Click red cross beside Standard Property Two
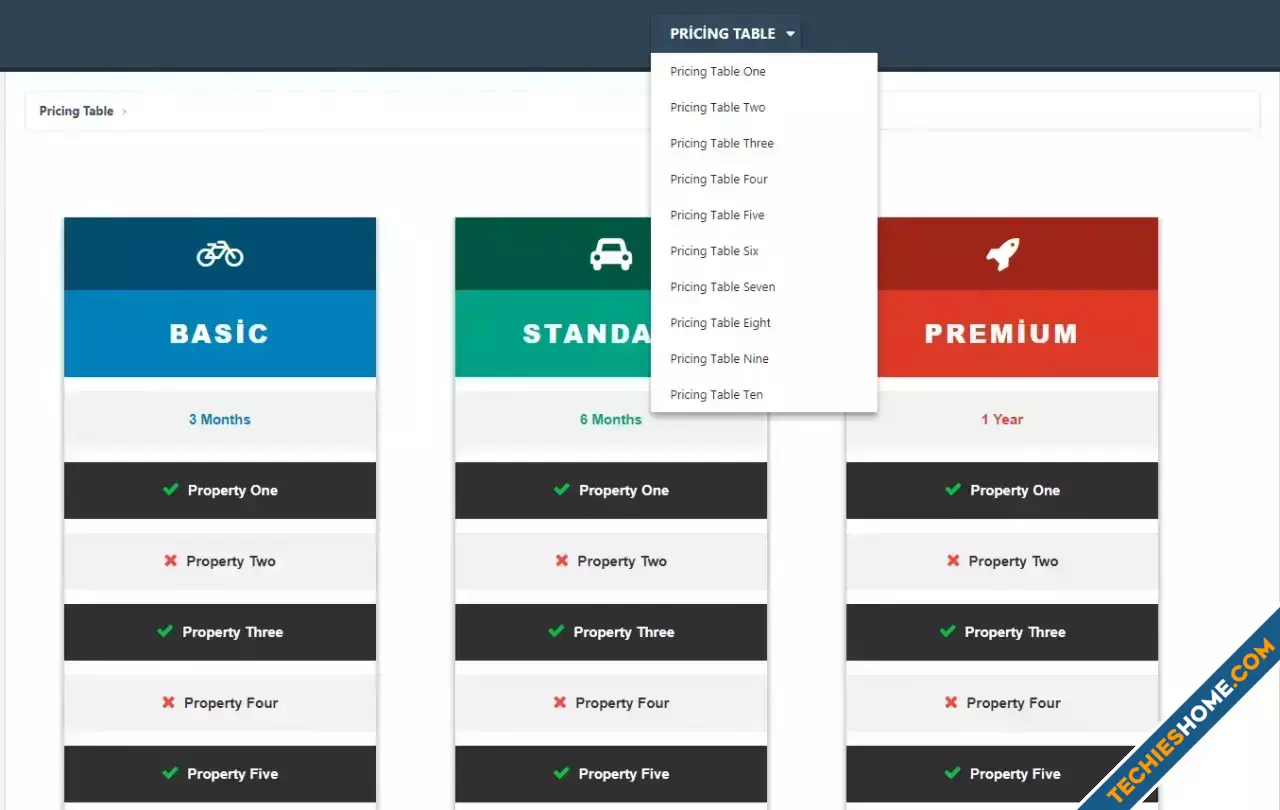 click(x=562, y=561)
